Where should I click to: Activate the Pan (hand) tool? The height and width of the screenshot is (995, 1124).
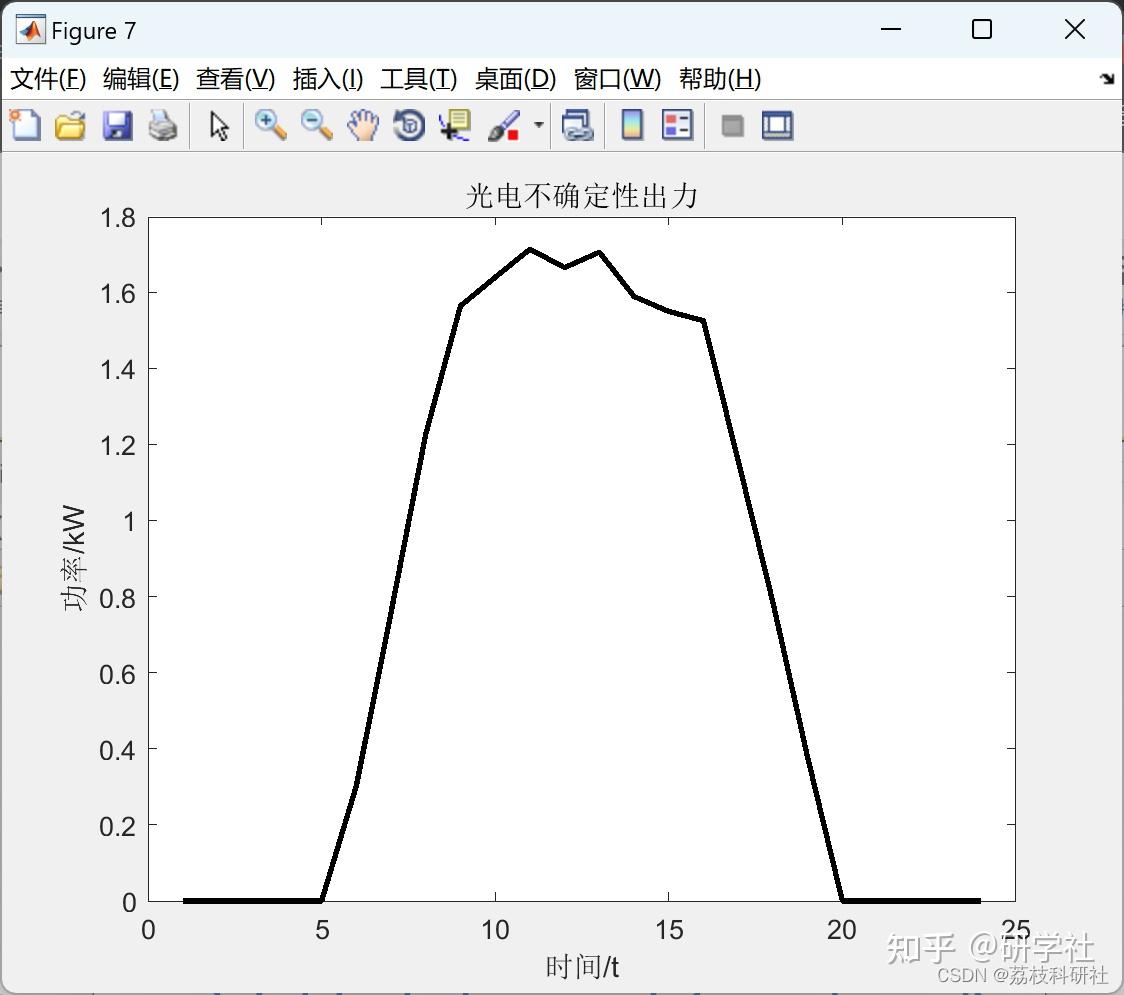363,125
